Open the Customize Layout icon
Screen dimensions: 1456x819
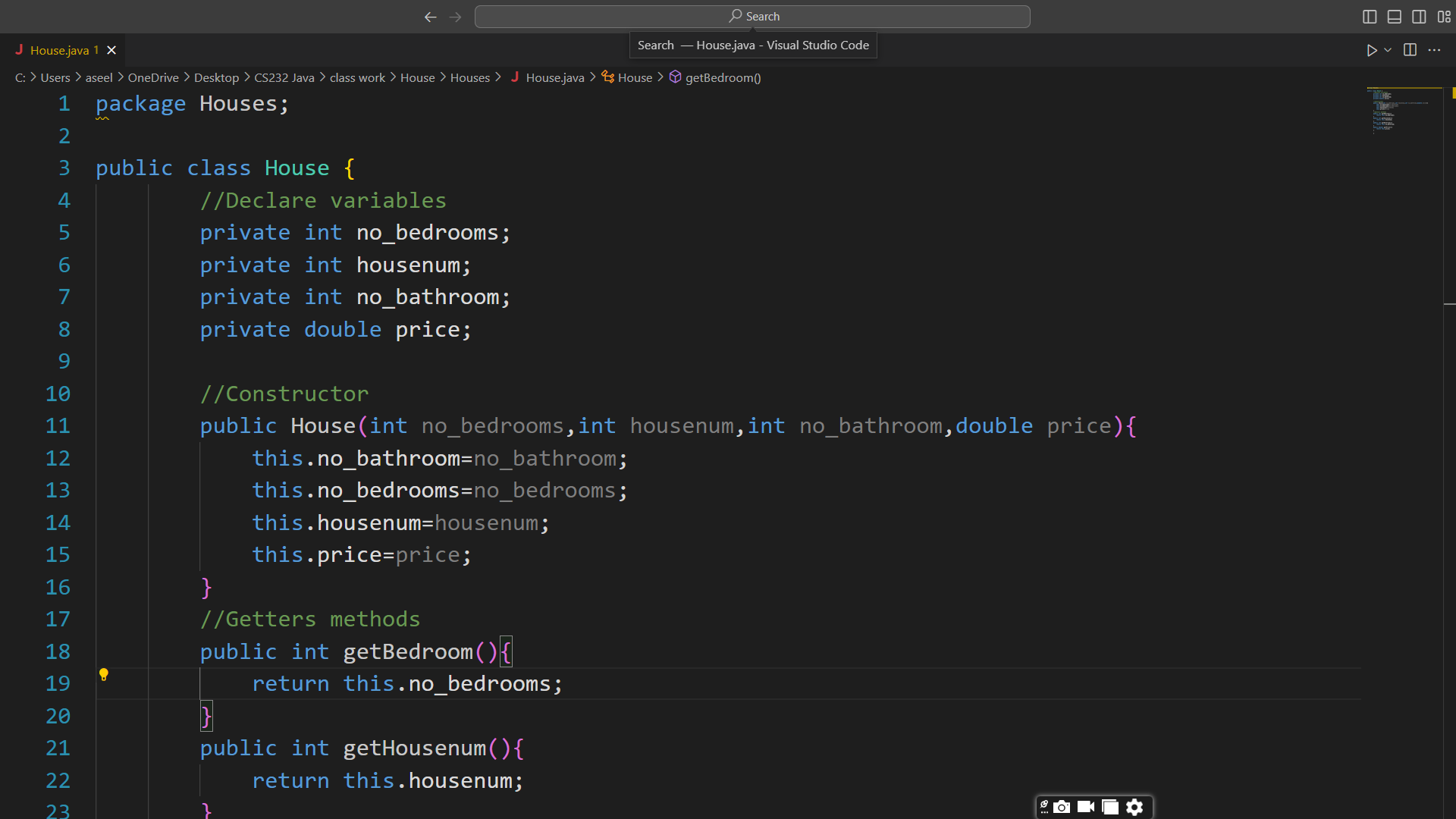(x=1444, y=17)
